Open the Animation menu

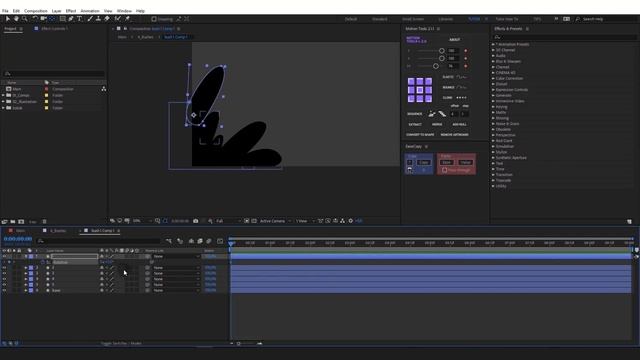(90, 11)
